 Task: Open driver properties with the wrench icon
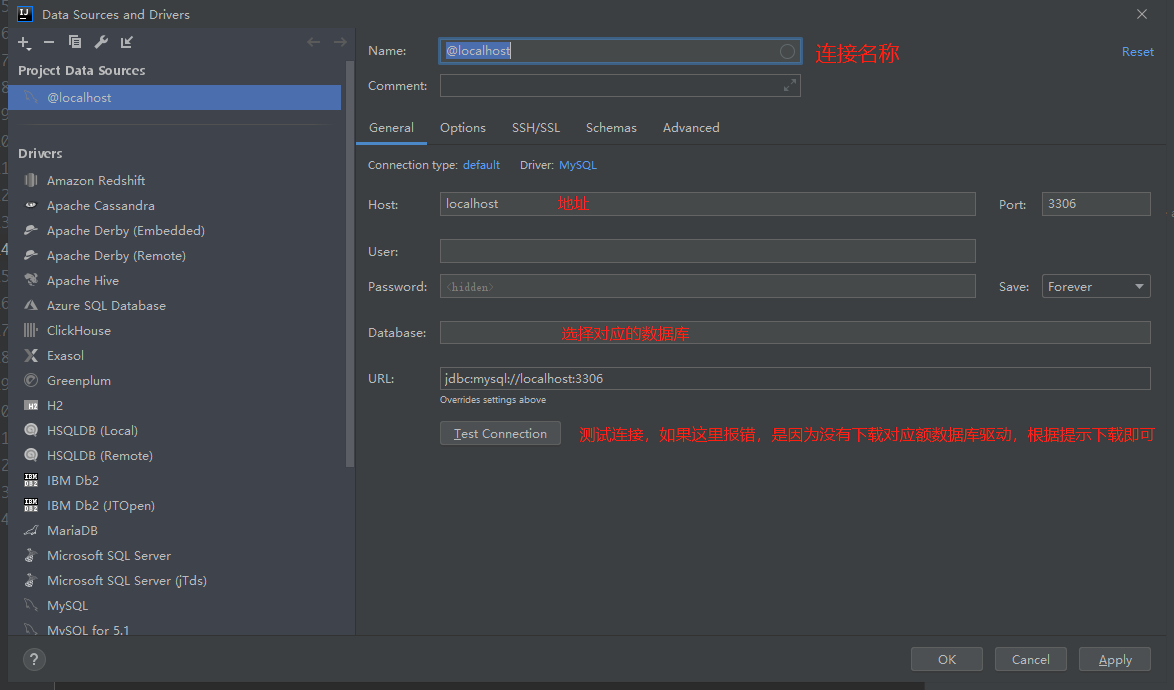[x=99, y=42]
